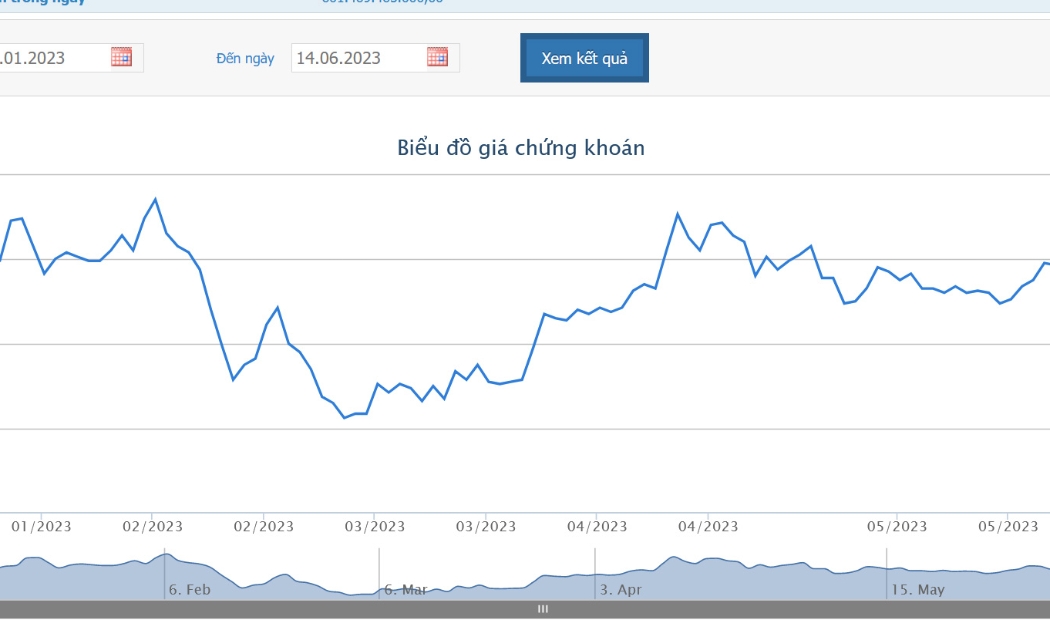Click the April peak on the price line
Image resolution: width=1050 pixels, height=630 pixels.
tap(678, 214)
